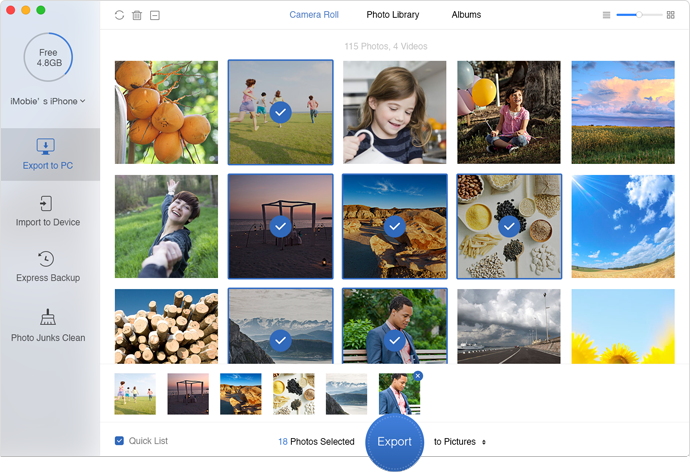Select Import to Device in sidebar
This screenshot has height=472, width=690.
[48, 212]
